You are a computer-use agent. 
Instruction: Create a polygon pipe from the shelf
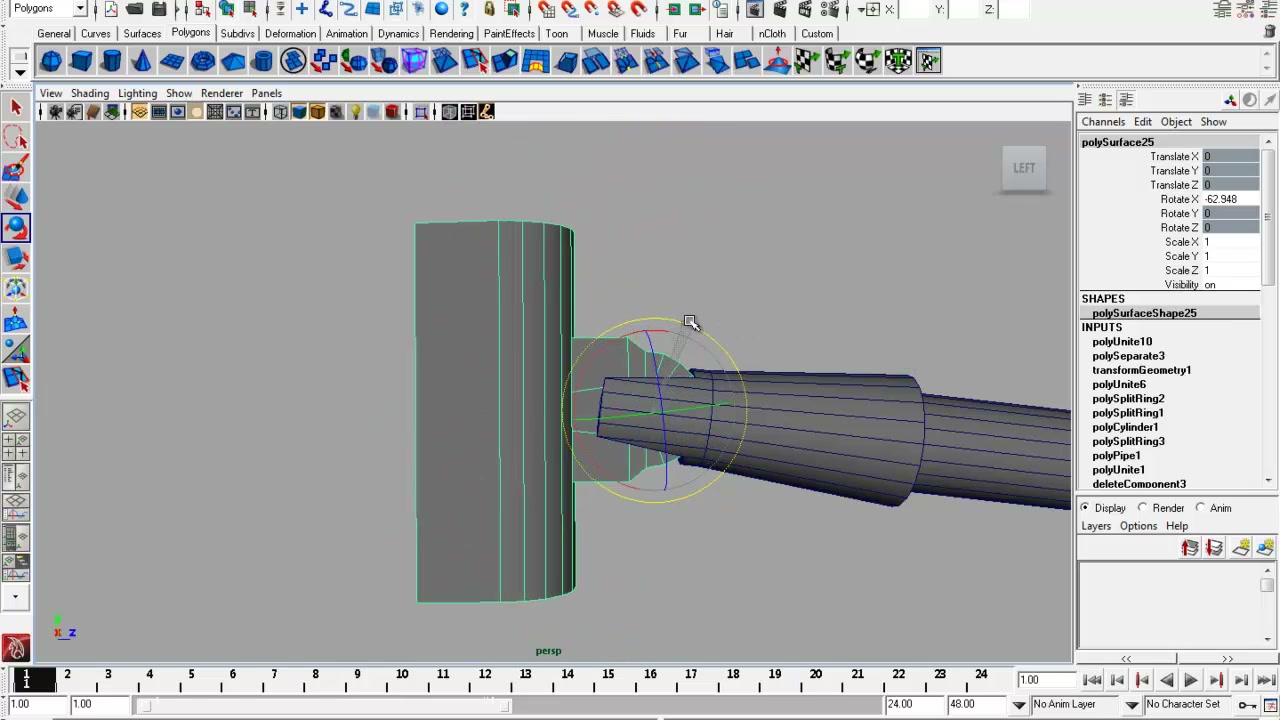point(263,61)
